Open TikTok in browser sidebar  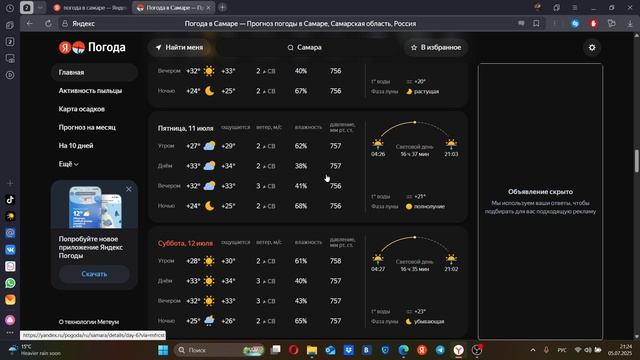(10, 200)
